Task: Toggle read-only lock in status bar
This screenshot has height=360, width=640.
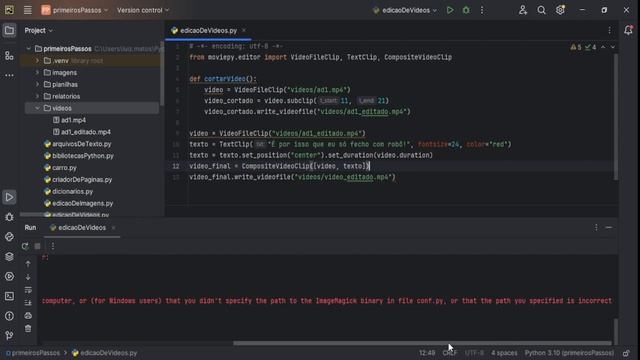Action: [626, 353]
